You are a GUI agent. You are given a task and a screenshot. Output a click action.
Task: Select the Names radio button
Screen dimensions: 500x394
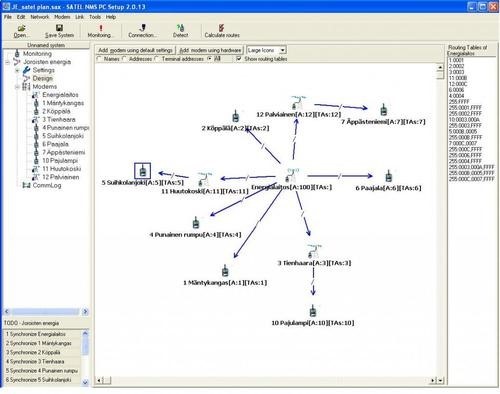pos(99,59)
